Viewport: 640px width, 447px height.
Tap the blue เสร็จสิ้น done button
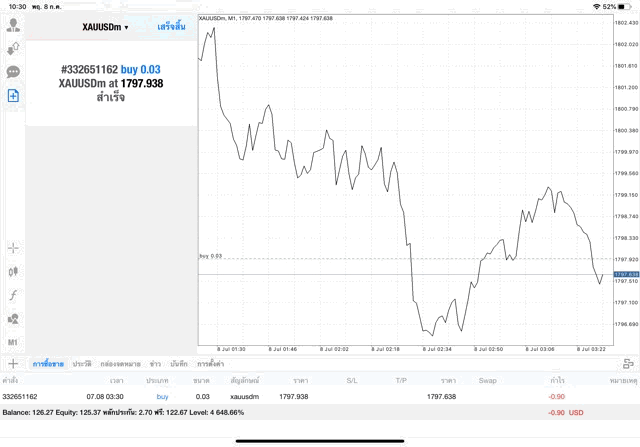click(x=171, y=27)
